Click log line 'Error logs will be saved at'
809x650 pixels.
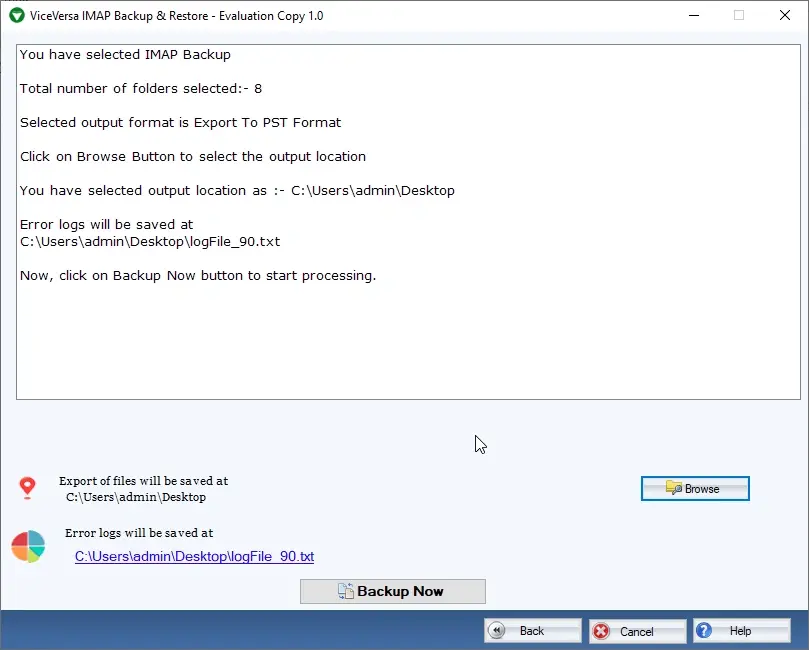[x=106, y=225]
